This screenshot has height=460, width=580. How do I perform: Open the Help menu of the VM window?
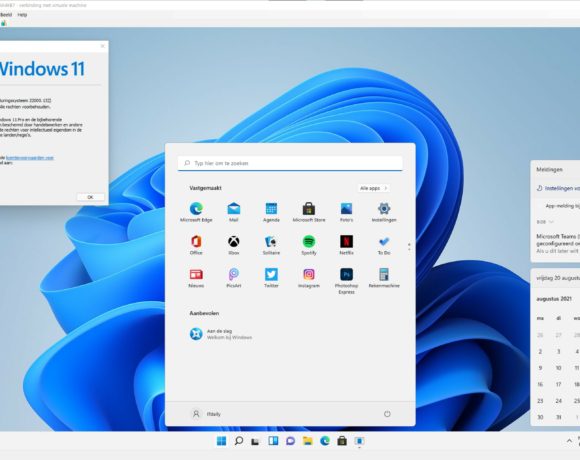point(22,15)
